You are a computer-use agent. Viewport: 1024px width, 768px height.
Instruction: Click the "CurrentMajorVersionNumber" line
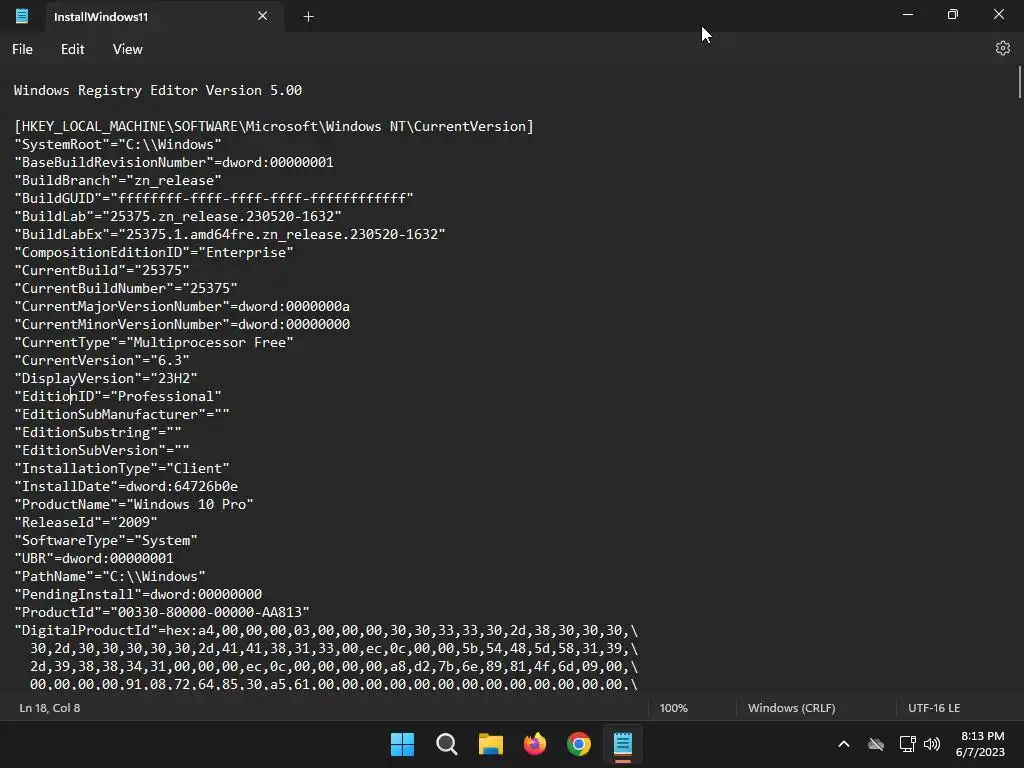(x=182, y=306)
